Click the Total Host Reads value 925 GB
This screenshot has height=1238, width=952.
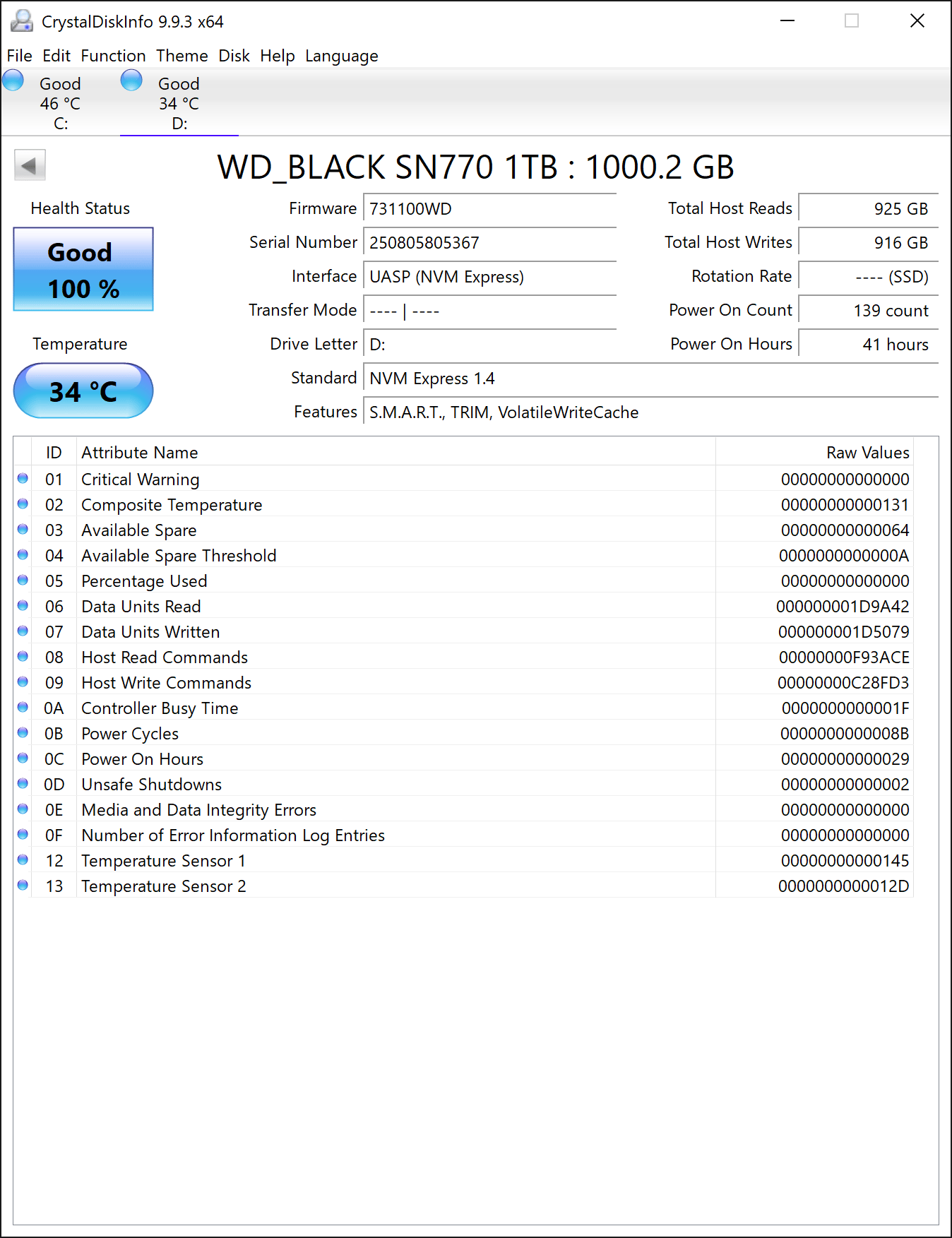[x=869, y=209]
